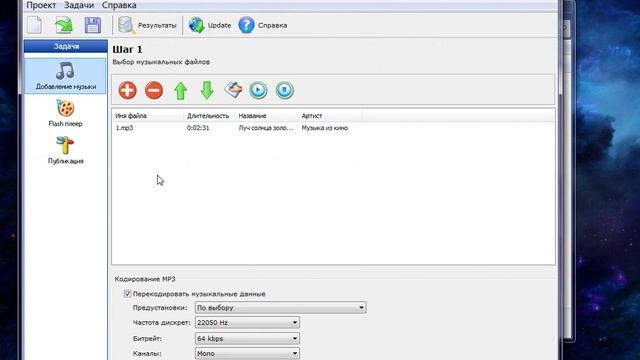Click the Update globe icon

coord(196,25)
